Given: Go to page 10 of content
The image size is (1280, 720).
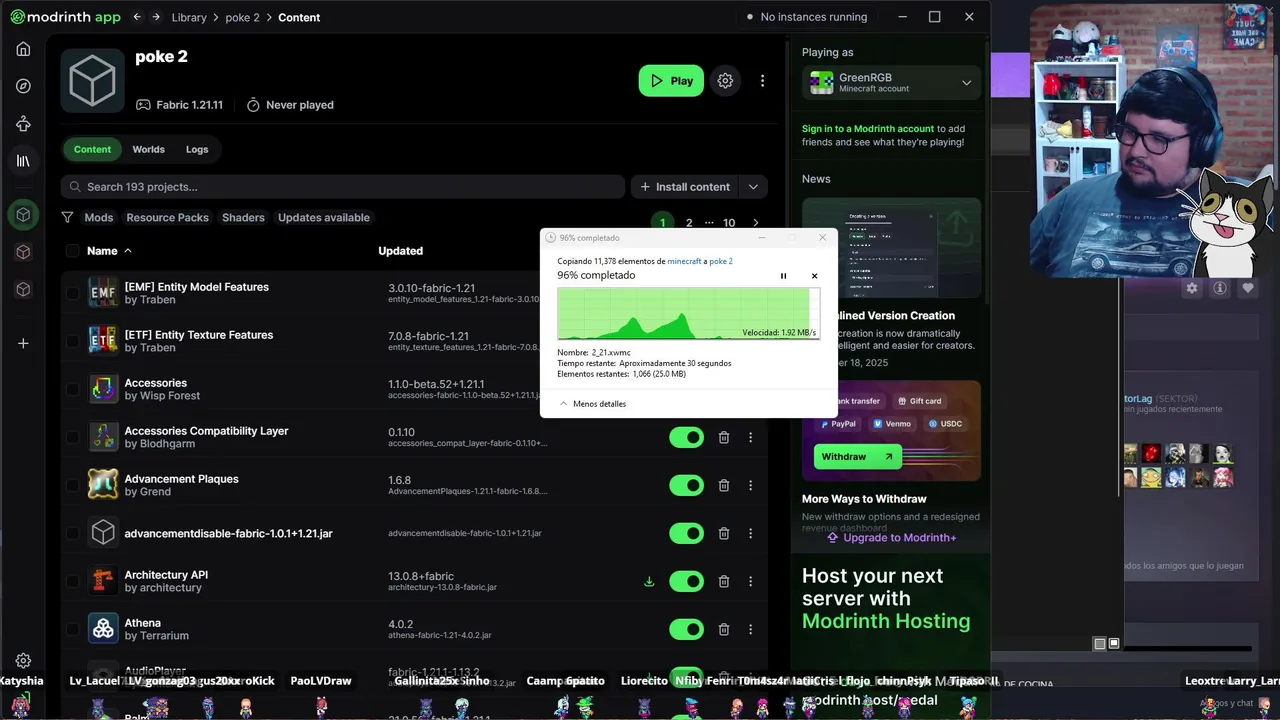Looking at the screenshot, I should click(x=729, y=223).
